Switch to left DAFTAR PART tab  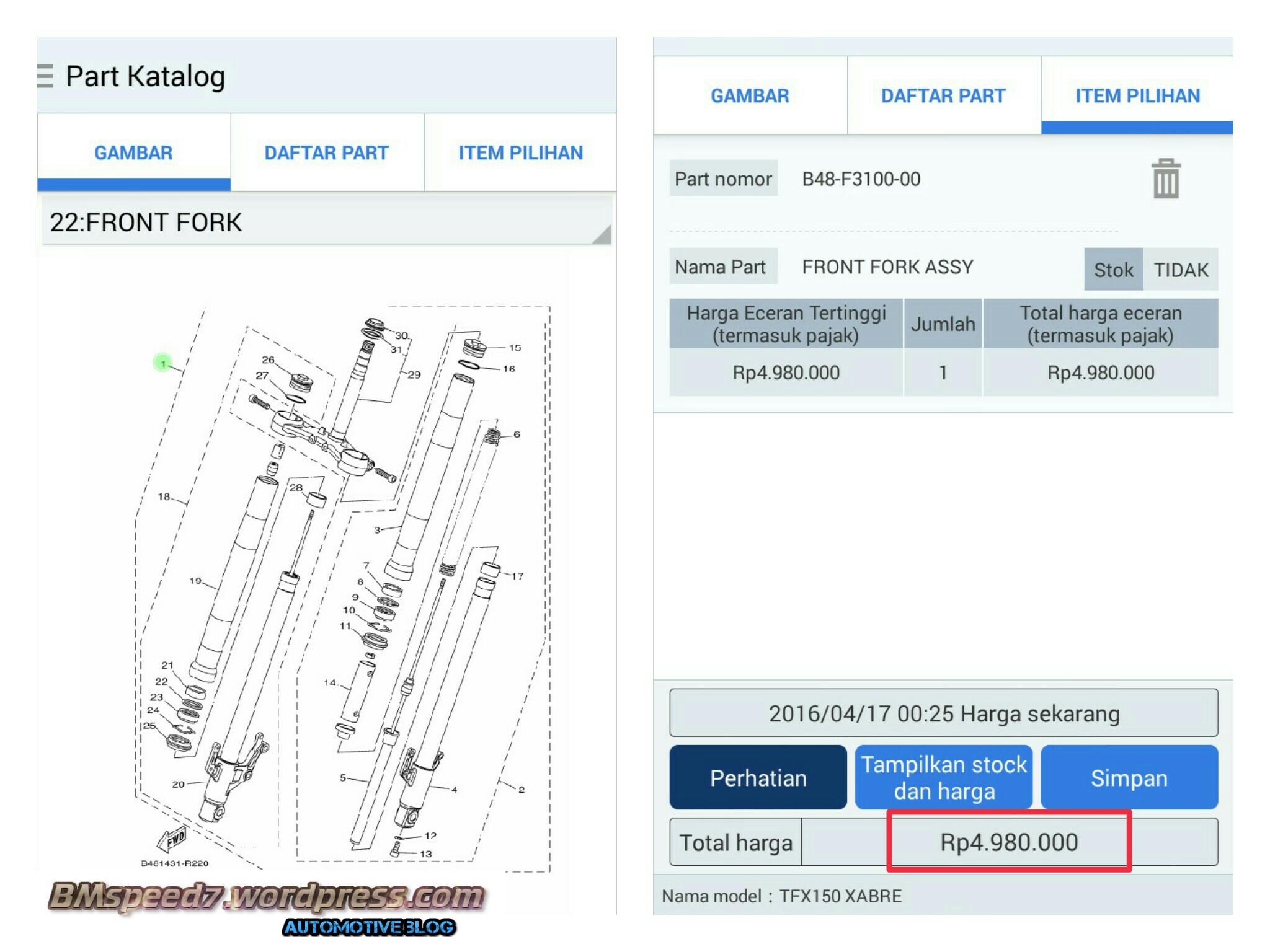[327, 153]
